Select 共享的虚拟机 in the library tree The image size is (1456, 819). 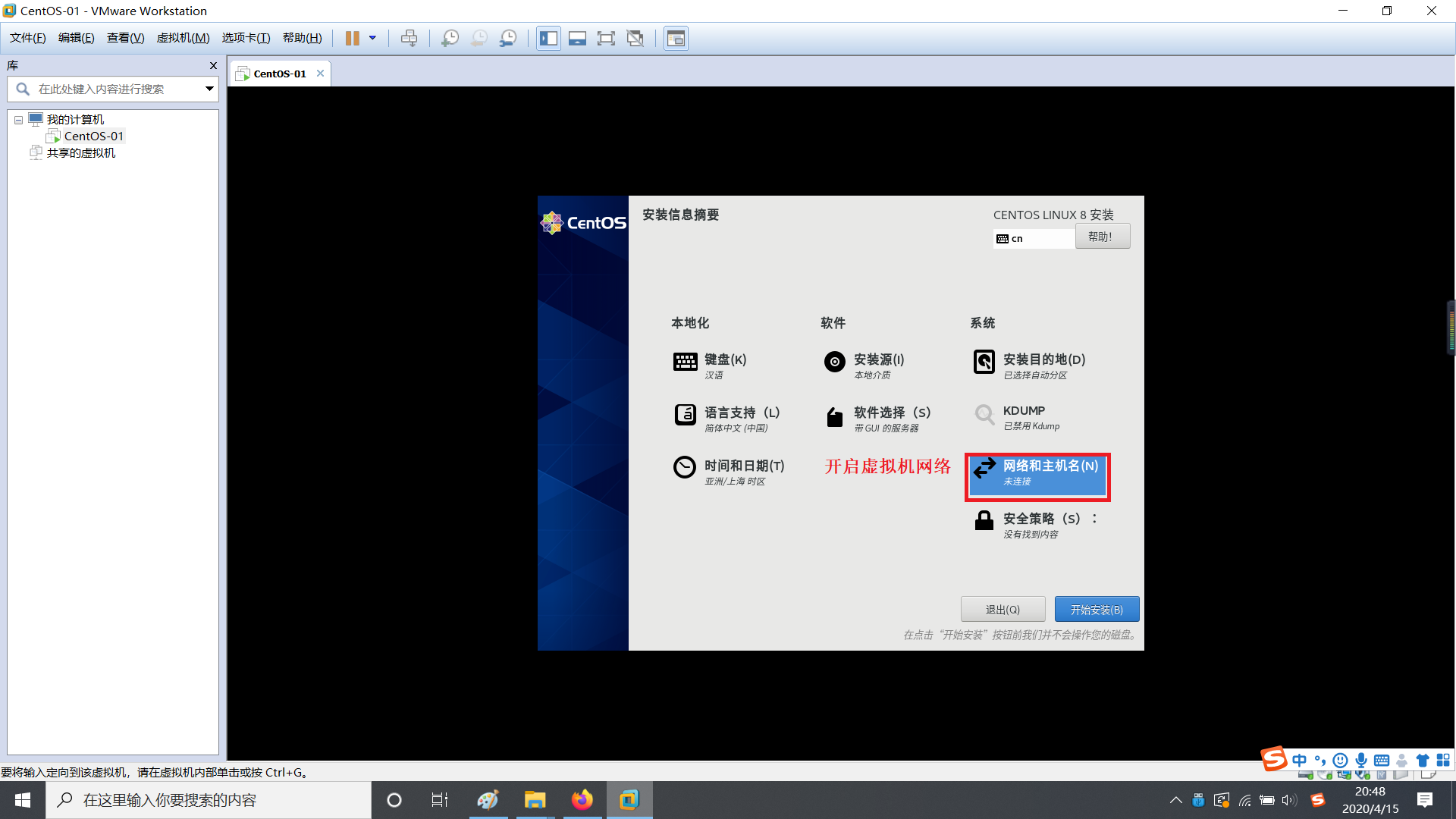tap(81, 153)
